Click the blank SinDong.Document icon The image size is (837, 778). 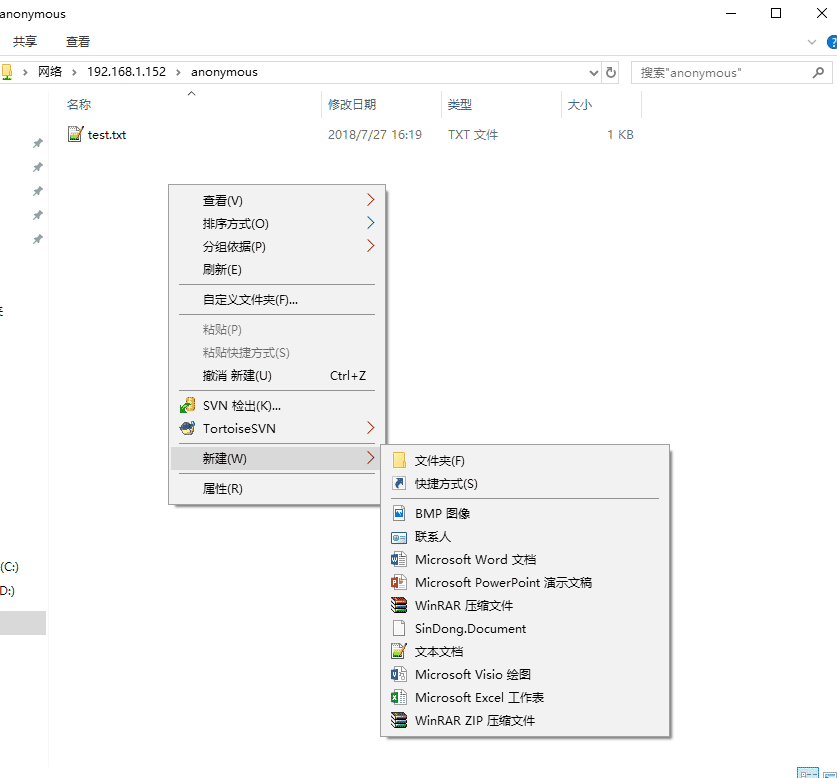(x=399, y=628)
